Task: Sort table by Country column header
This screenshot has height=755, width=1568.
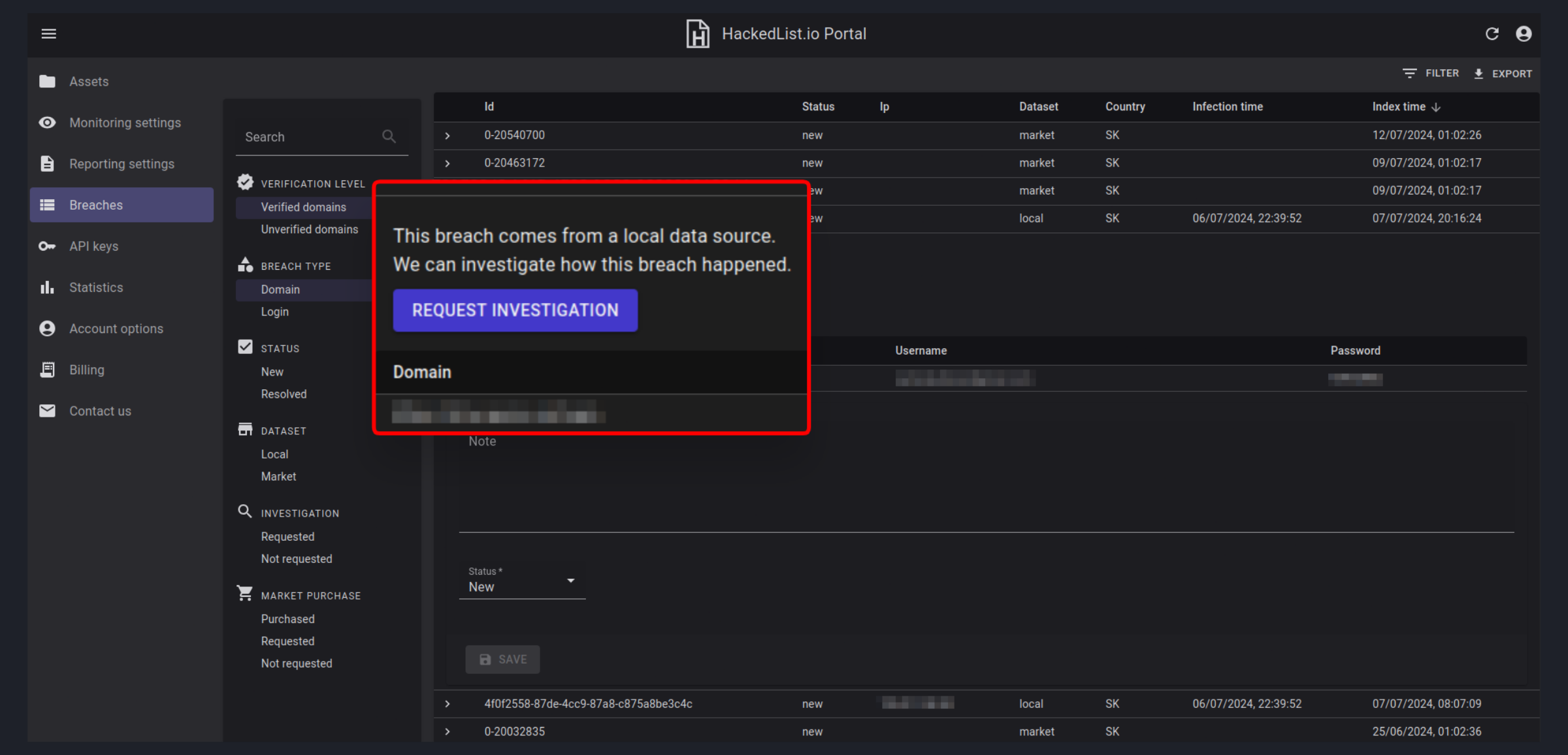Action: (1124, 106)
